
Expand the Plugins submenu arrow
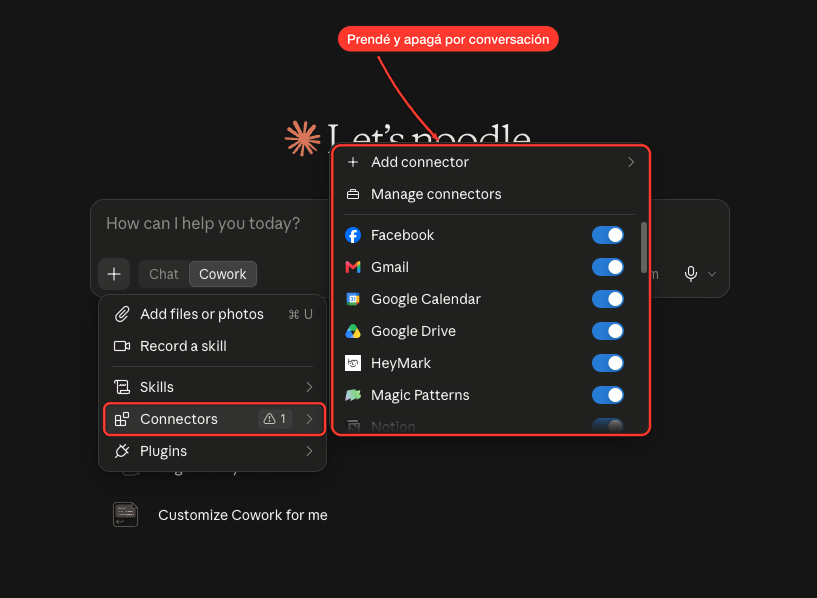[x=309, y=451]
